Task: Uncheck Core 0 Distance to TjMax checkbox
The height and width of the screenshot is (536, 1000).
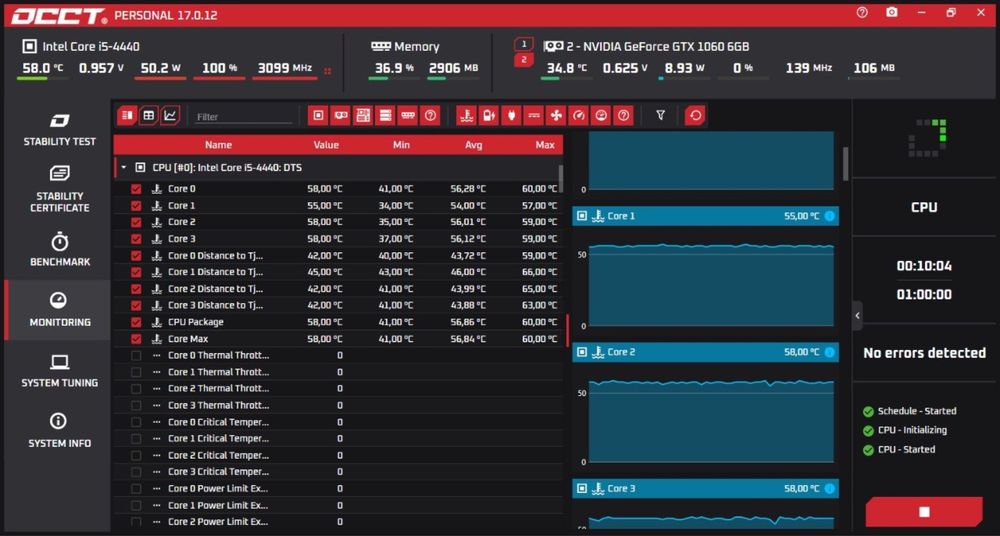Action: (136, 255)
